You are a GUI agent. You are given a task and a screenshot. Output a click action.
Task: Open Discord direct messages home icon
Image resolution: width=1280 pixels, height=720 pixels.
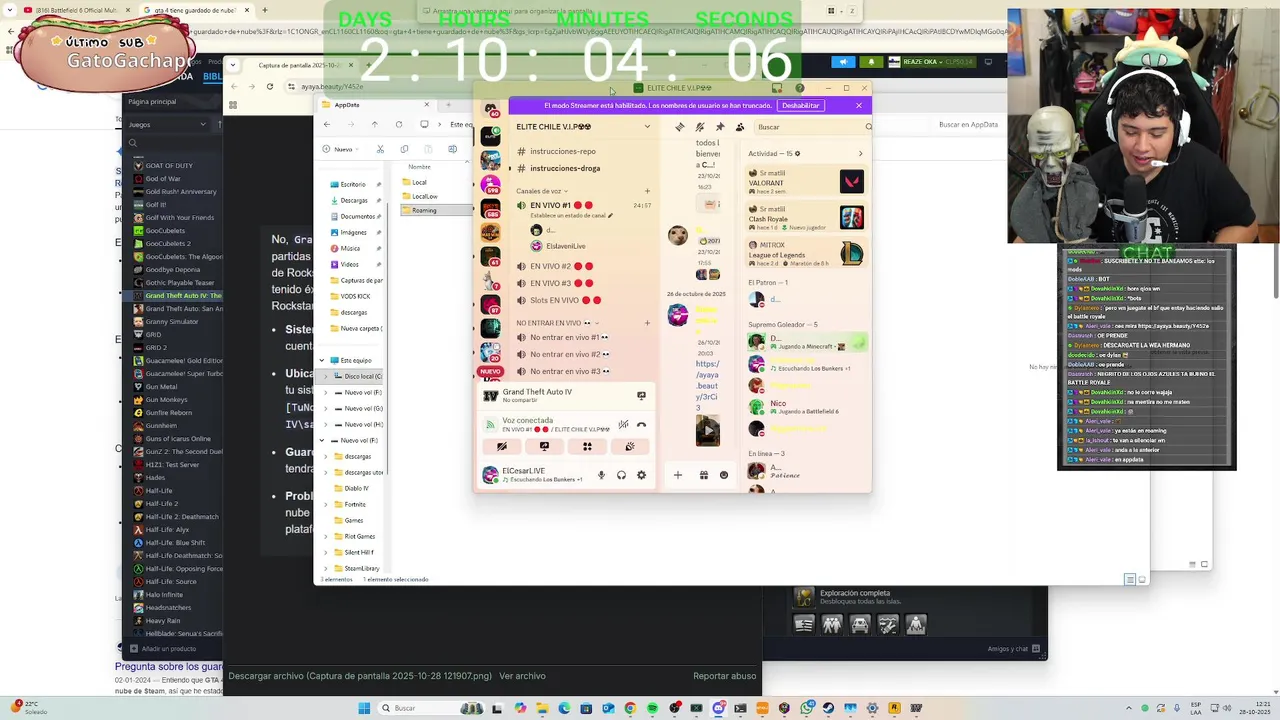pyautogui.click(x=490, y=110)
